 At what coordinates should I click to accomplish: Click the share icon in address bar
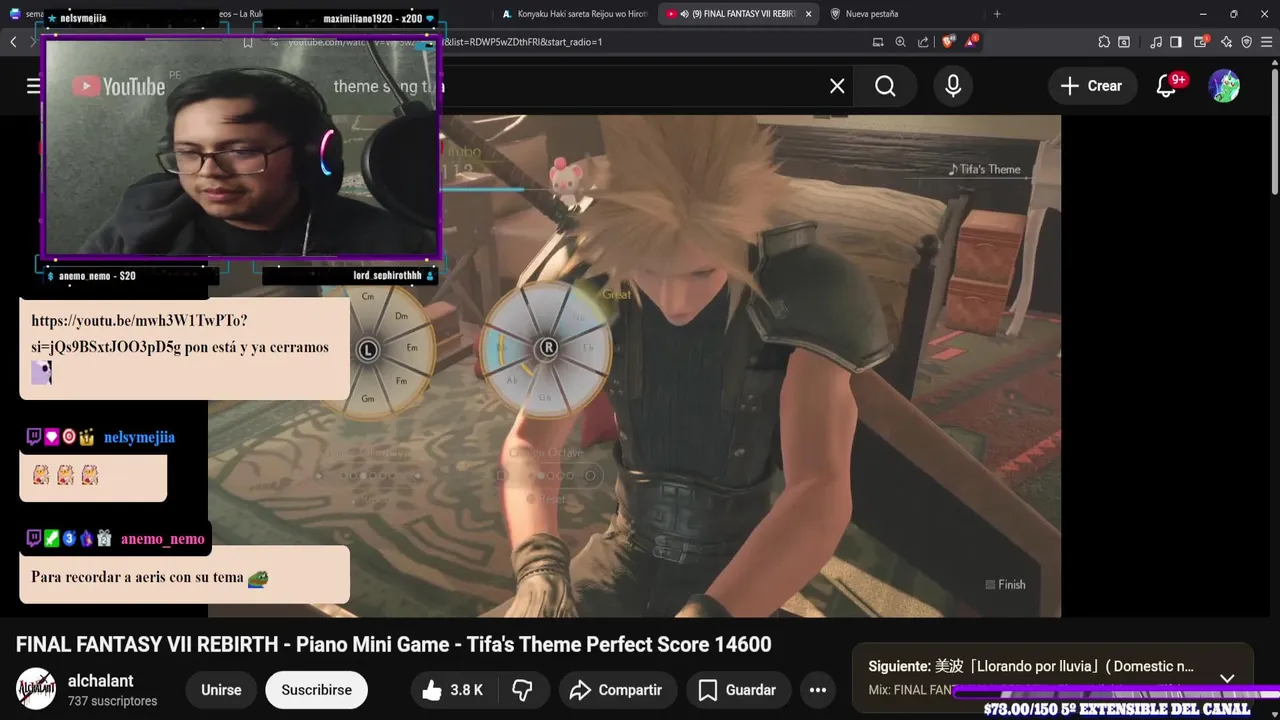(923, 42)
